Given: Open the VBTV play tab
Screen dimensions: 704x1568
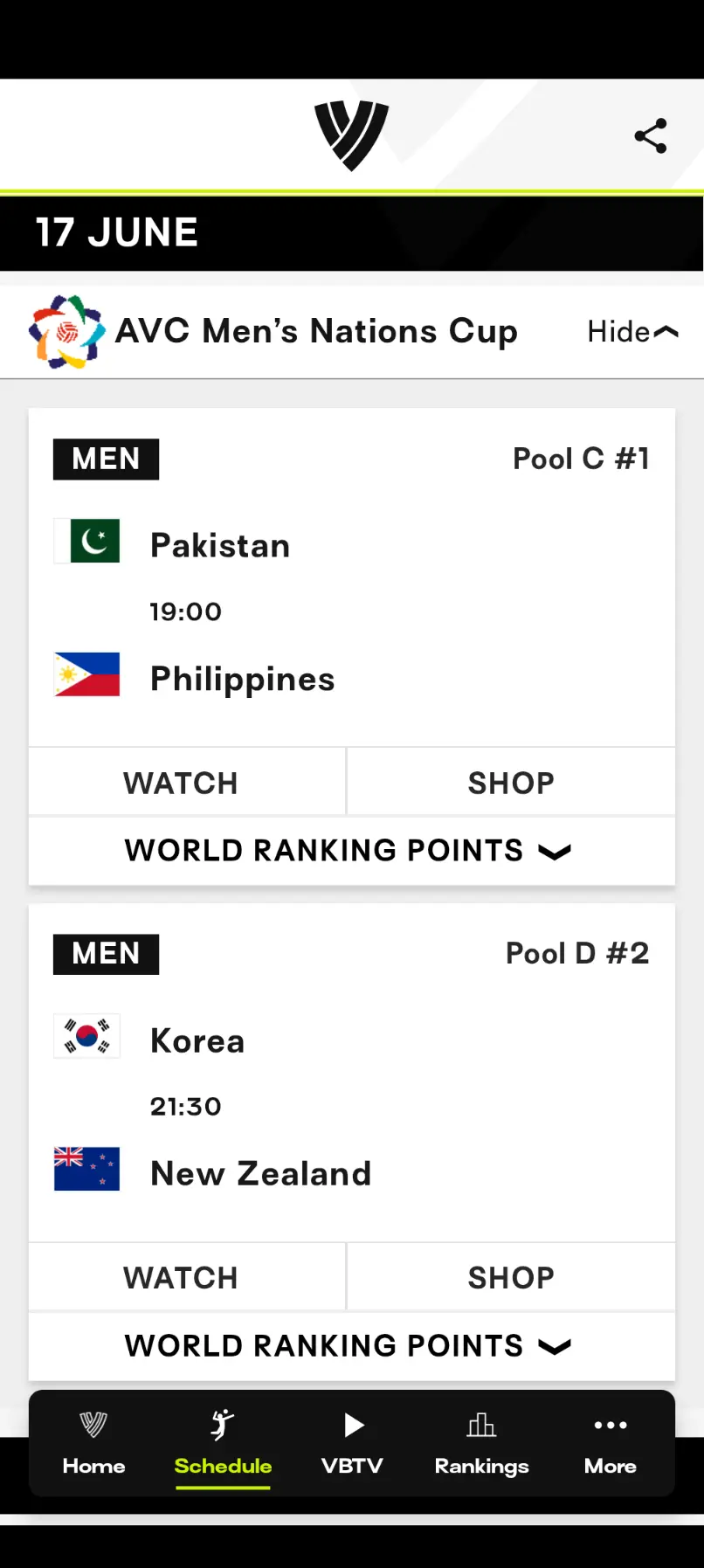Looking at the screenshot, I should 352,1443.
